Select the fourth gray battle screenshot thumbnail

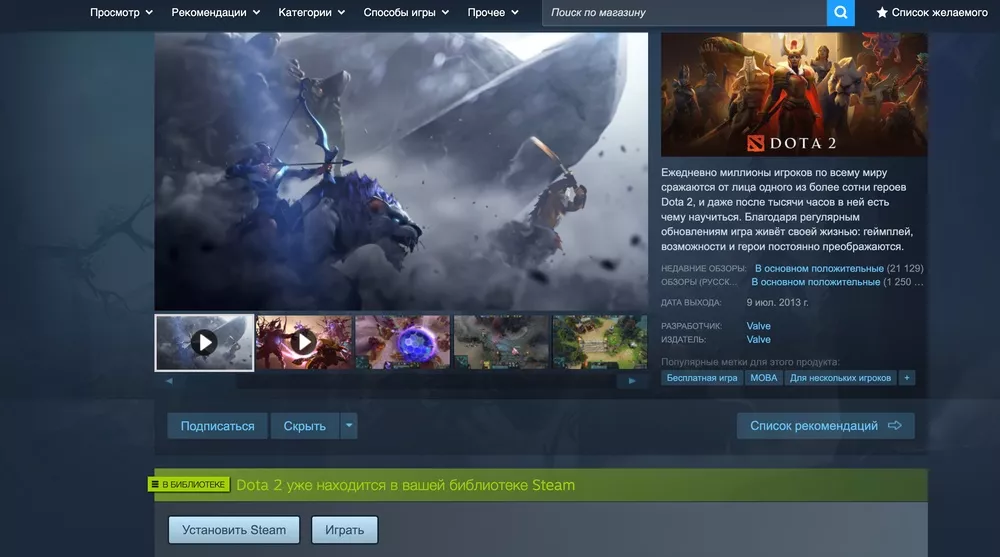tap(501, 343)
